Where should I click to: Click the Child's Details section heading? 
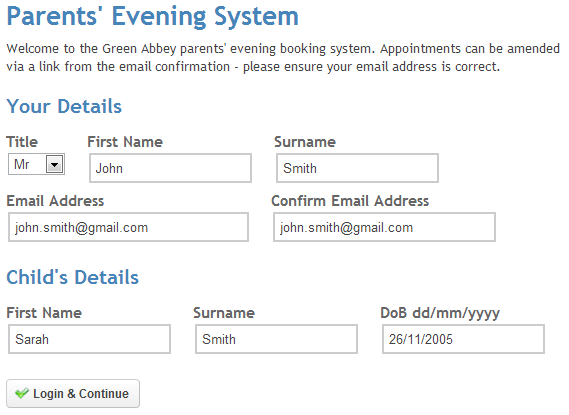click(73, 277)
